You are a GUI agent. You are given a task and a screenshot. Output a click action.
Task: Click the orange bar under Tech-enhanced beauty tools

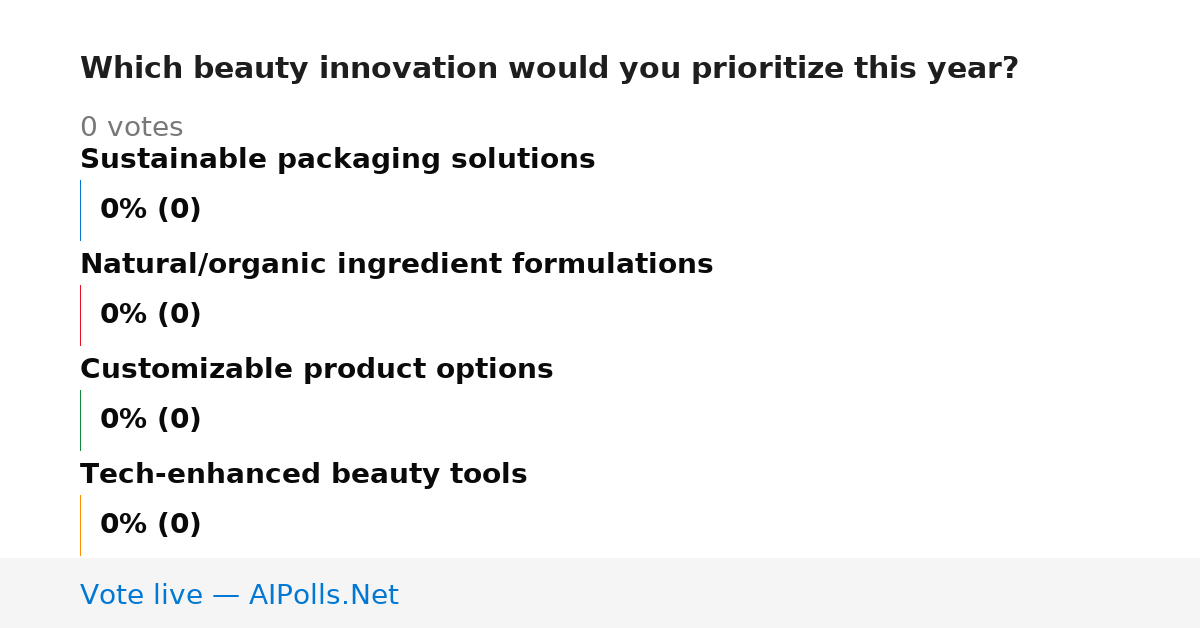point(80,525)
